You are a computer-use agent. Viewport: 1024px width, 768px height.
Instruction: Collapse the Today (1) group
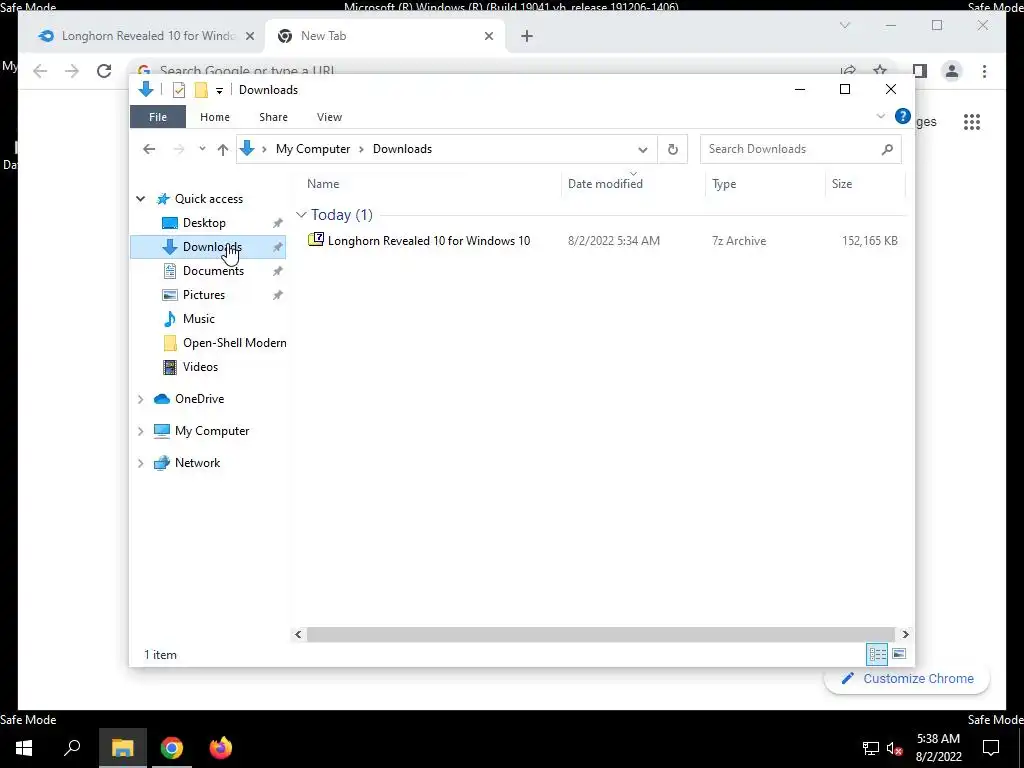click(301, 215)
